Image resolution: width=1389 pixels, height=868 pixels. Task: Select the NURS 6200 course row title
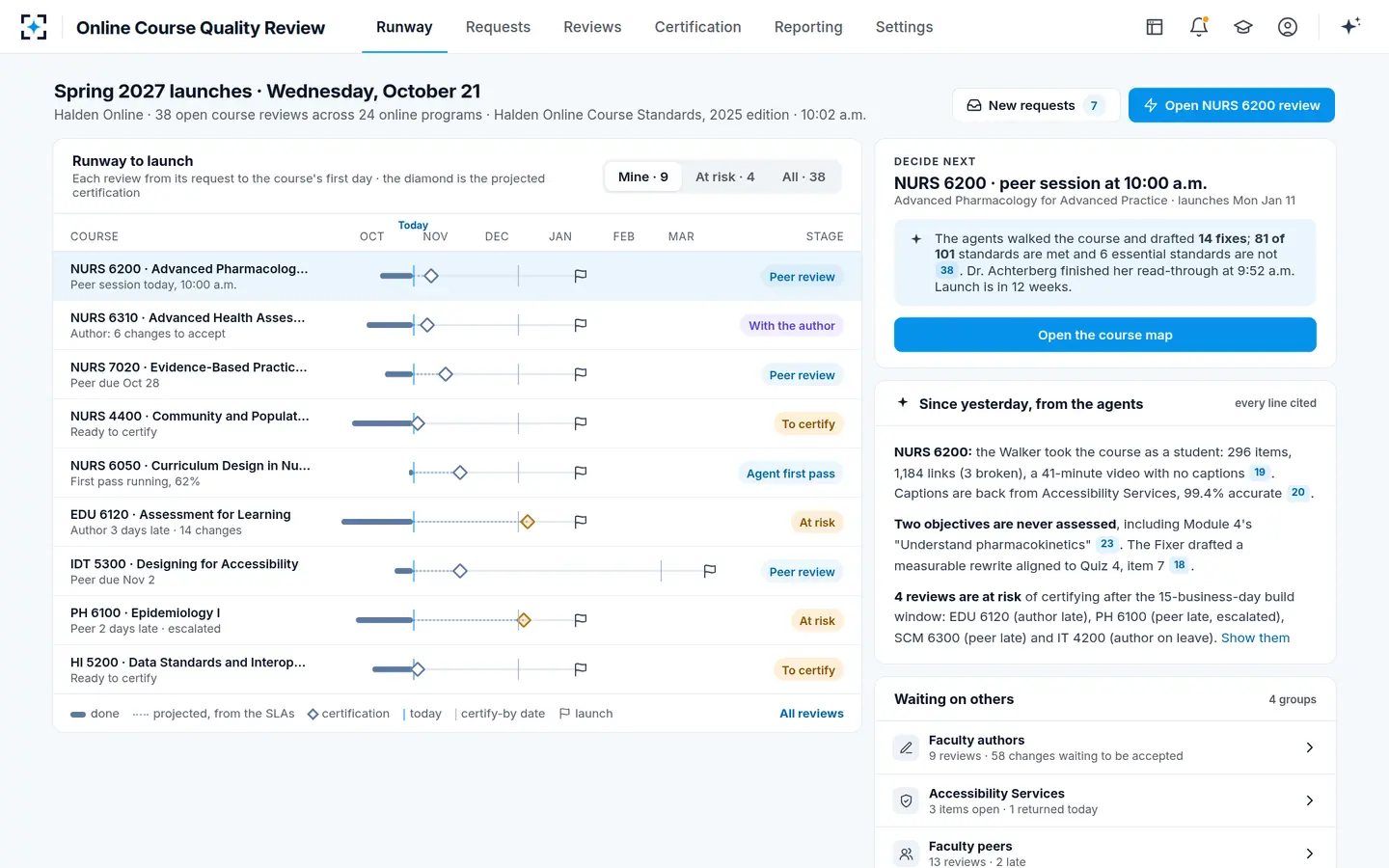click(189, 269)
